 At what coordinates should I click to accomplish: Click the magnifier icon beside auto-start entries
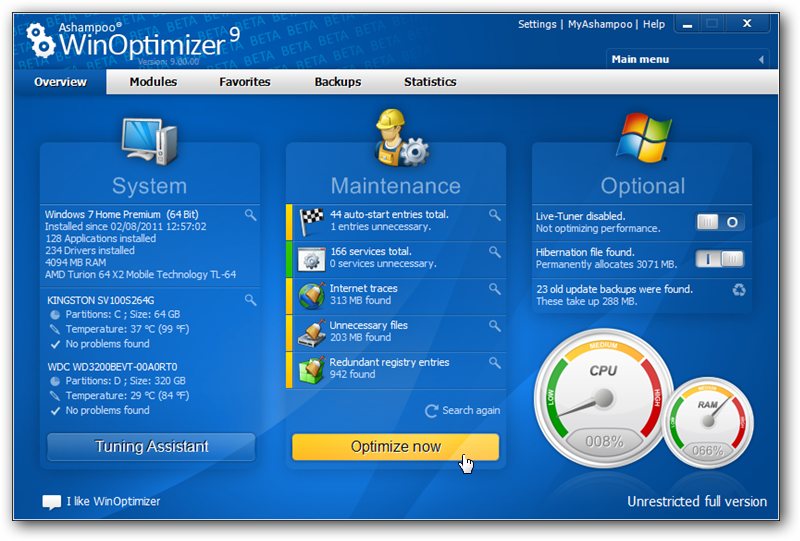click(x=494, y=215)
